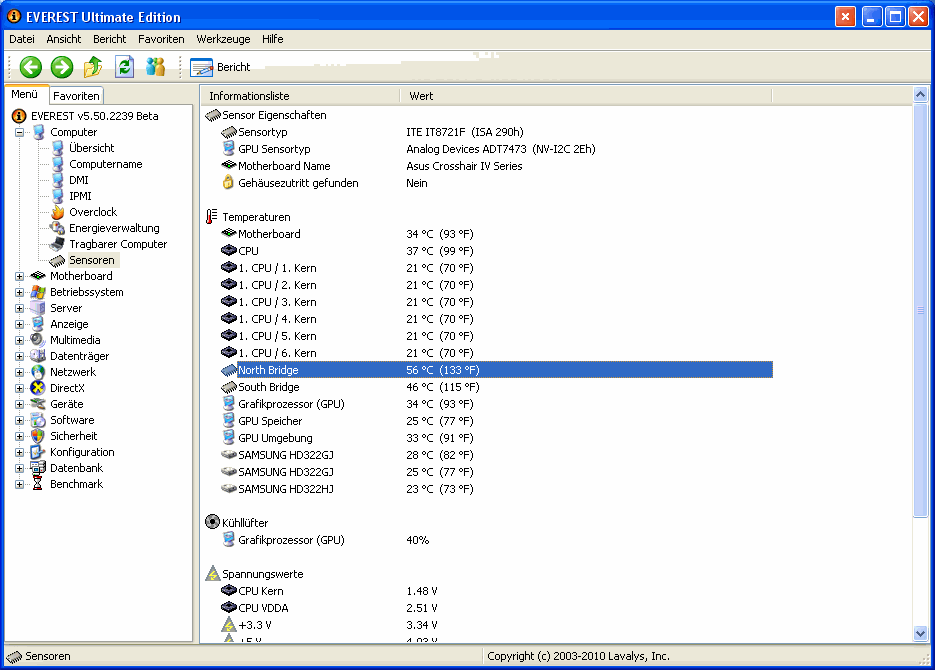Screen dimensions: 935x670
Task: Click the Kühllüfter fan icon
Action: [x=212, y=522]
